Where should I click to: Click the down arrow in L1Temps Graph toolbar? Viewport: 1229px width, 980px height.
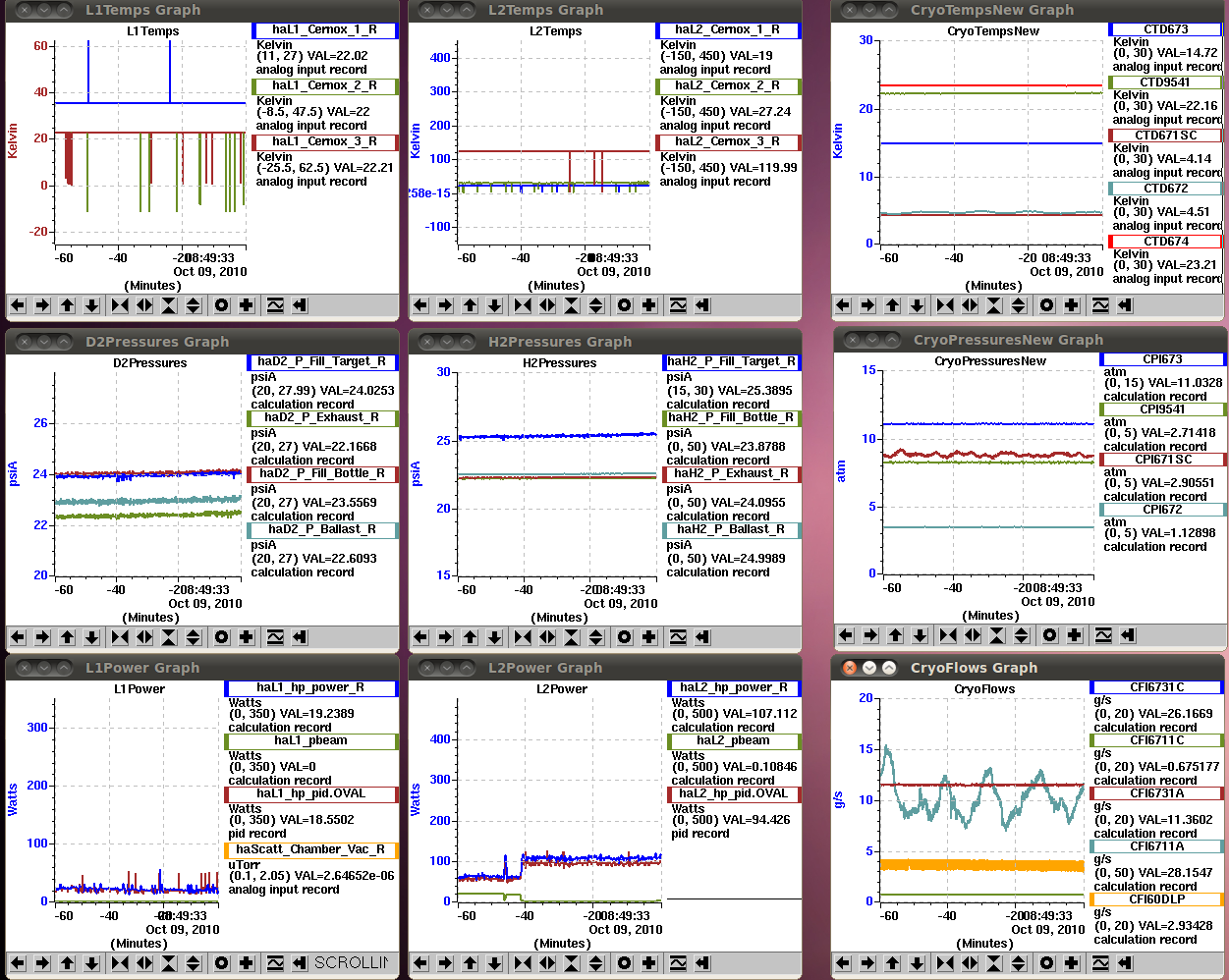pyautogui.click(x=91, y=305)
